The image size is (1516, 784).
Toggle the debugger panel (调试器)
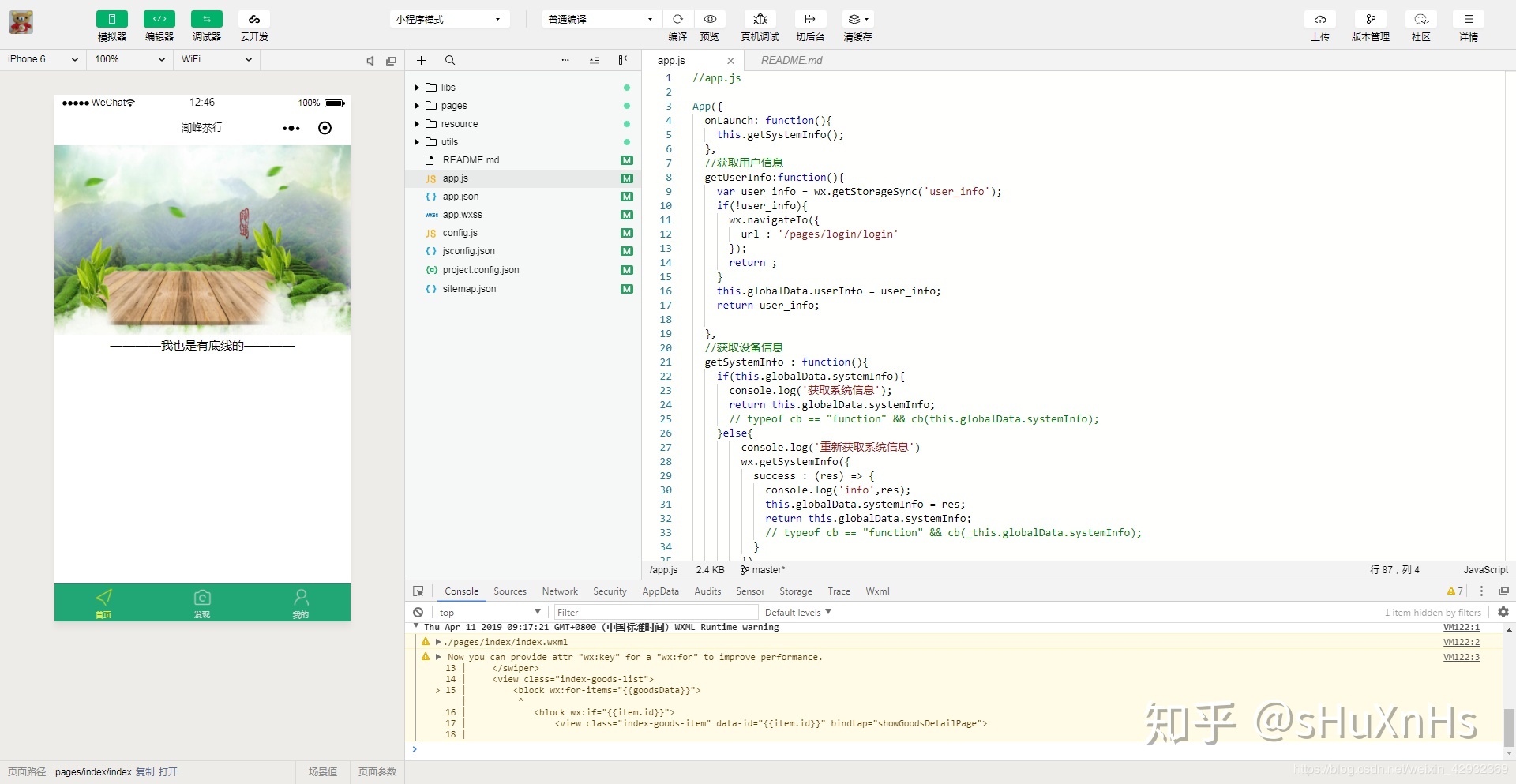pos(206,19)
